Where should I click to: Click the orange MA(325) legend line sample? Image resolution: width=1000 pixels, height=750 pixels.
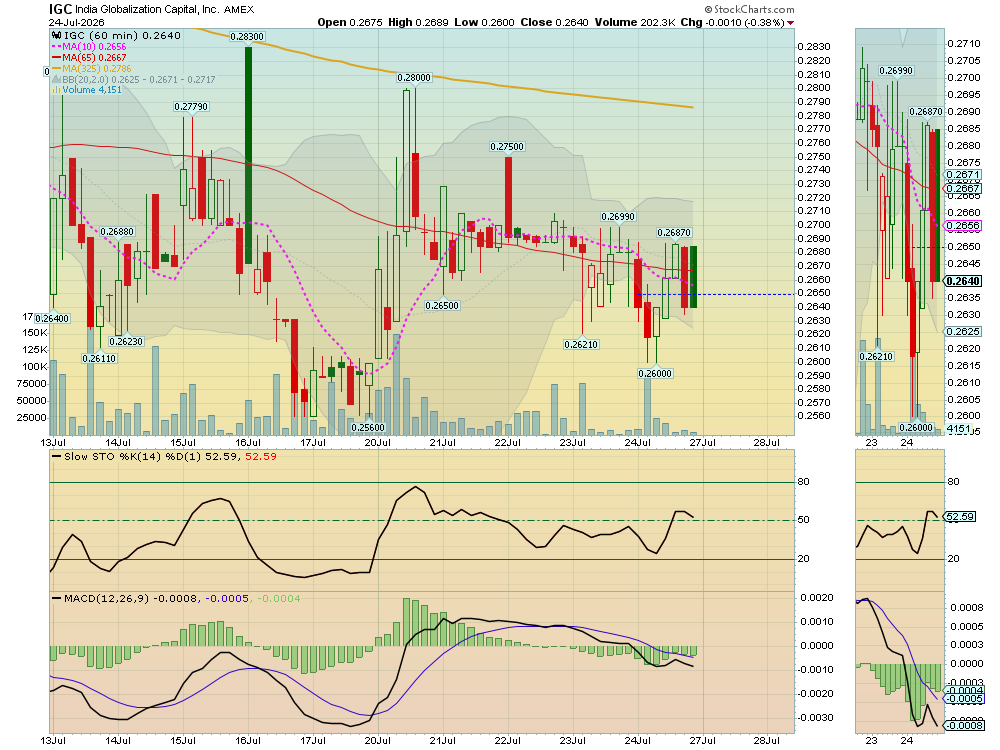pyautogui.click(x=56, y=68)
